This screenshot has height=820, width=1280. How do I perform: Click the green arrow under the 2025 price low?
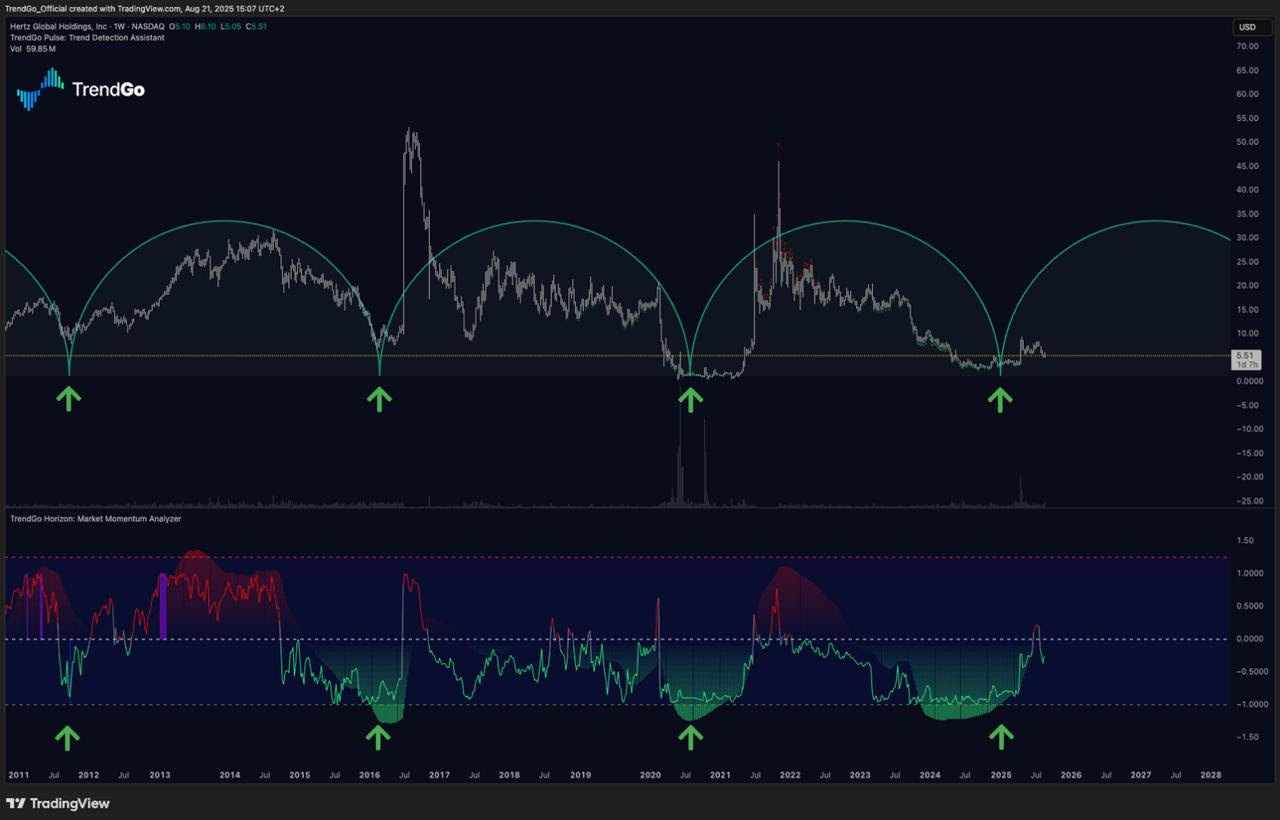click(1000, 399)
